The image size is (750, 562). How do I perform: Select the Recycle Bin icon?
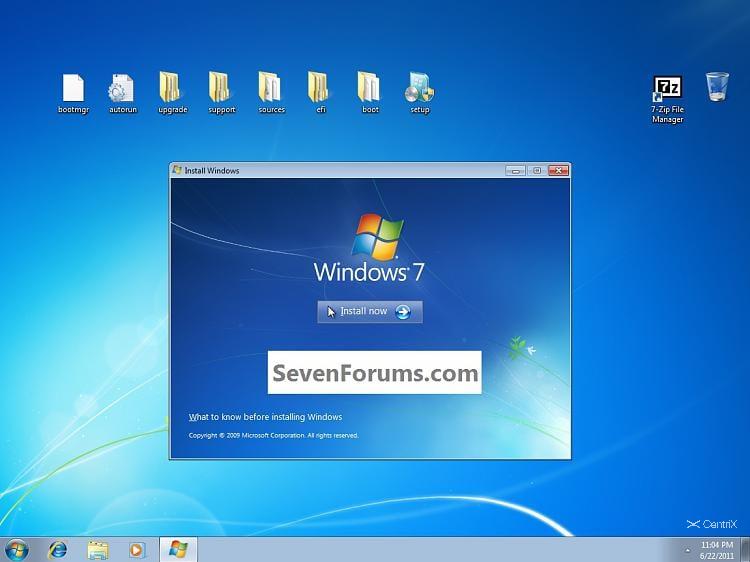pos(717,87)
